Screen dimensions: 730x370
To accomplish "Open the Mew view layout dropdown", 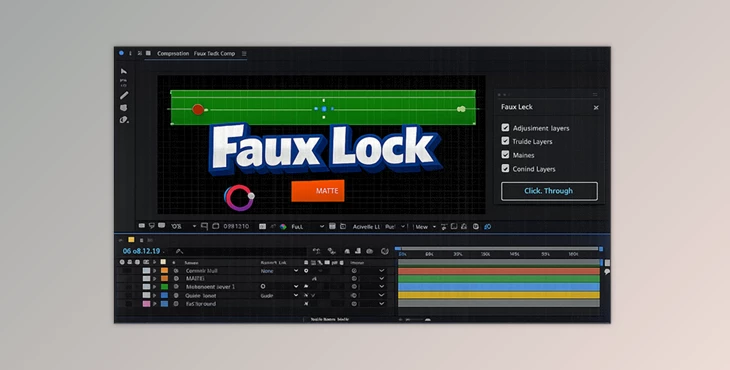I will tap(426, 227).
